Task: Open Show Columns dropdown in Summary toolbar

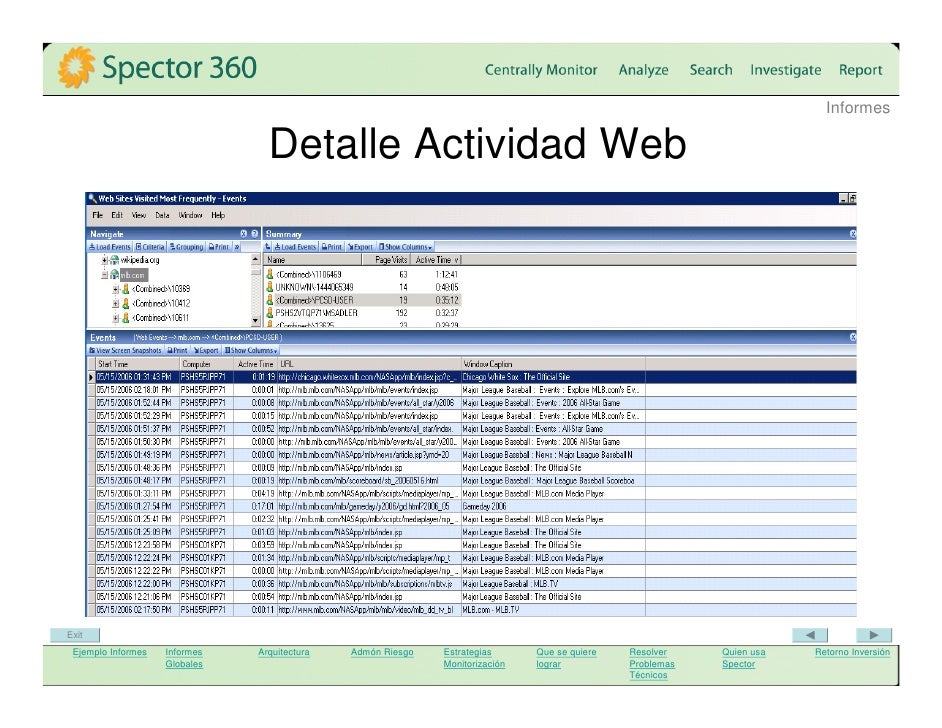Action: tap(406, 247)
